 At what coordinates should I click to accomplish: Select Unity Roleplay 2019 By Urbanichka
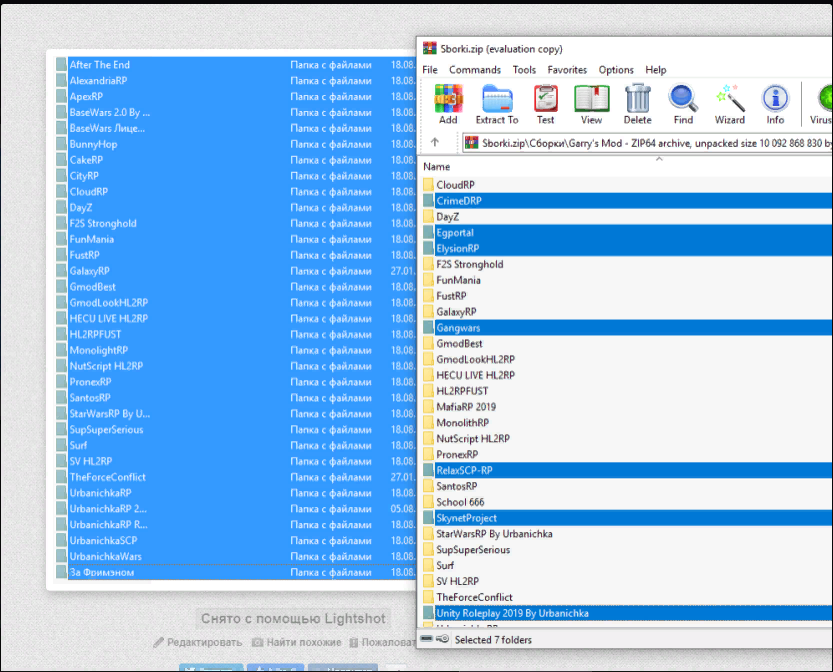[x=627, y=613]
